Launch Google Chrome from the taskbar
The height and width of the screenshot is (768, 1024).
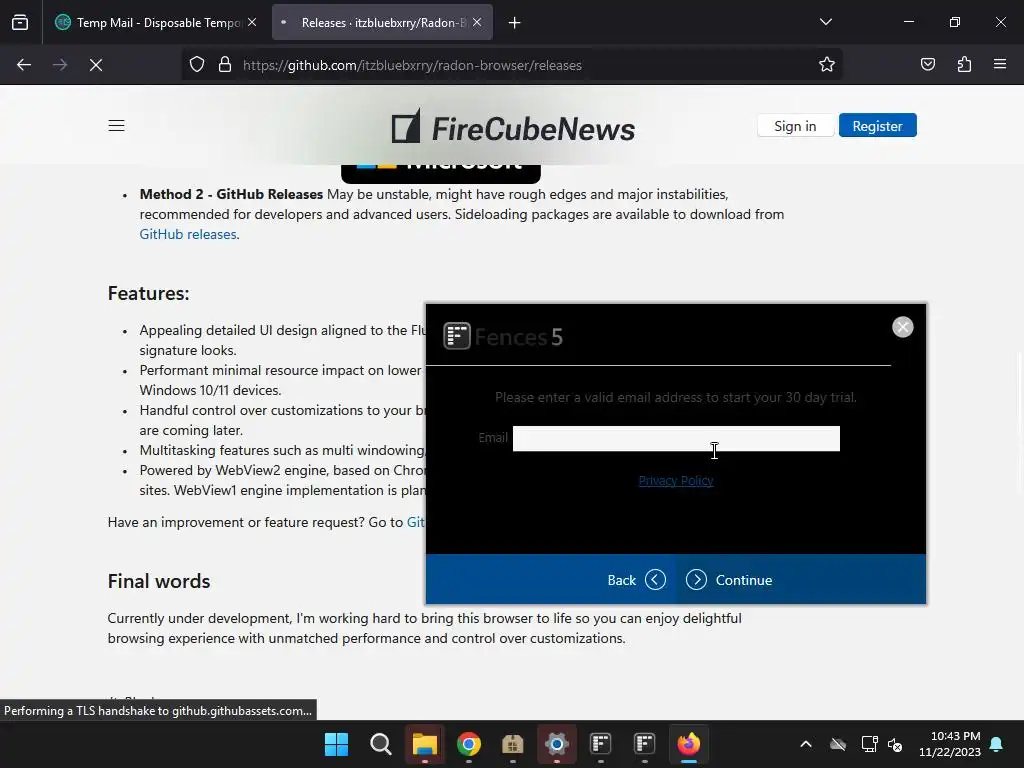pyautogui.click(x=468, y=744)
